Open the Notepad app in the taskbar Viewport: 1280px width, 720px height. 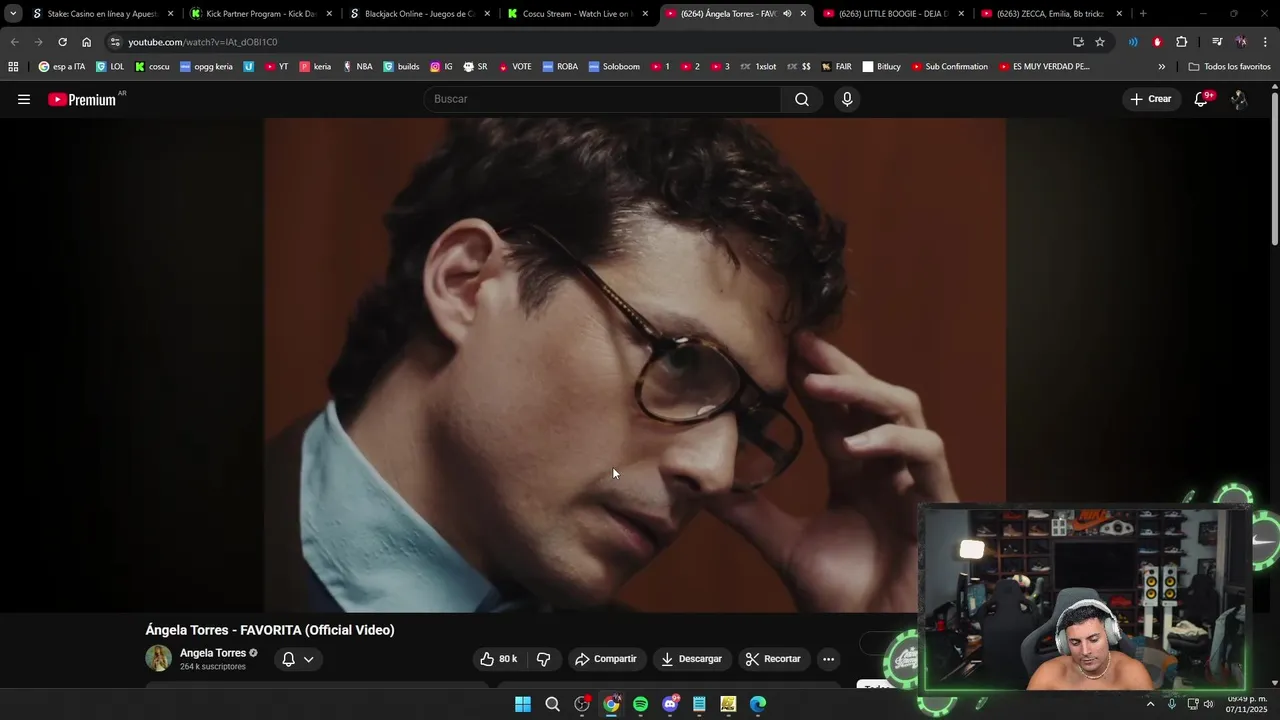click(x=699, y=704)
